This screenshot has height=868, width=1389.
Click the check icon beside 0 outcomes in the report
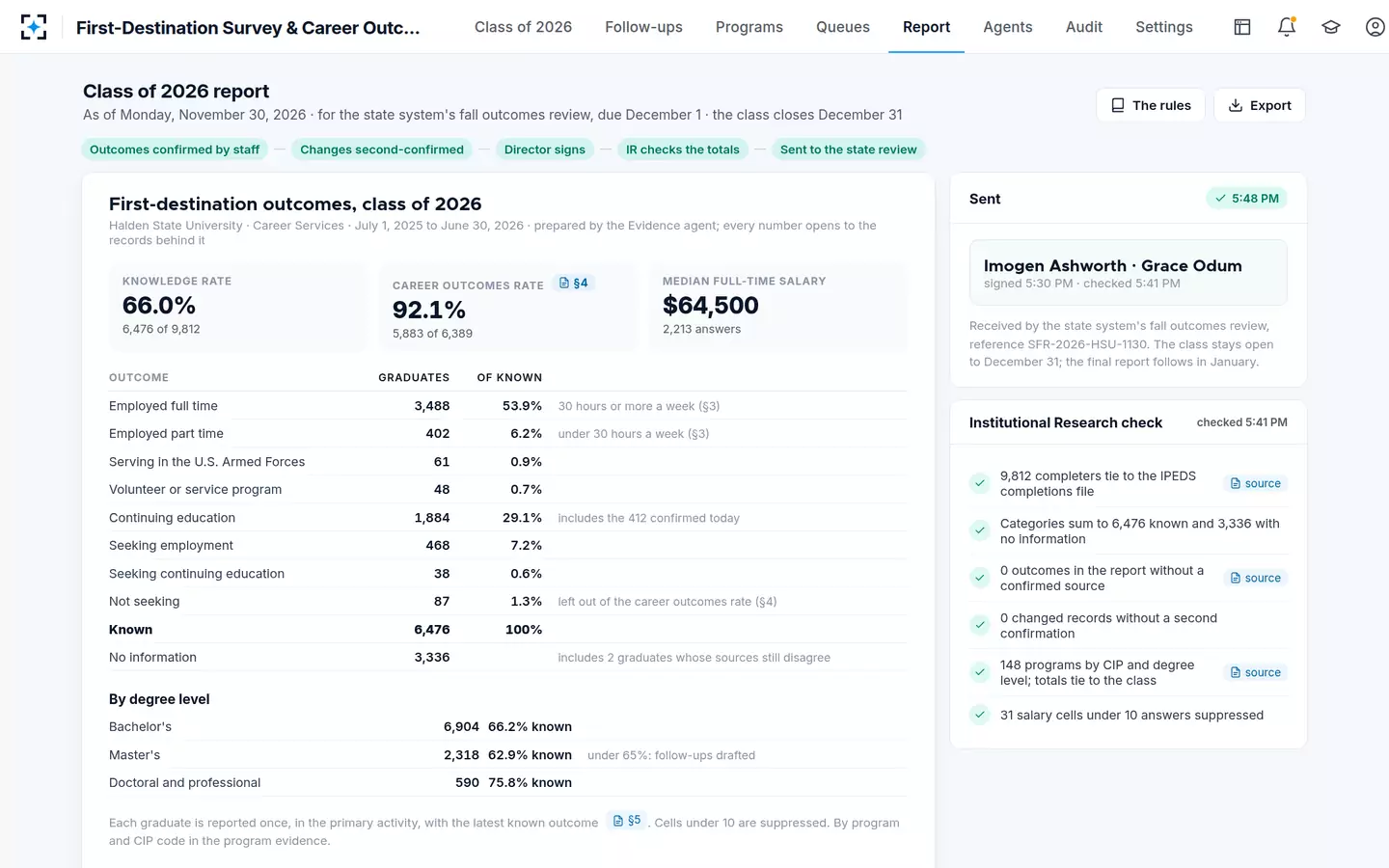980,578
